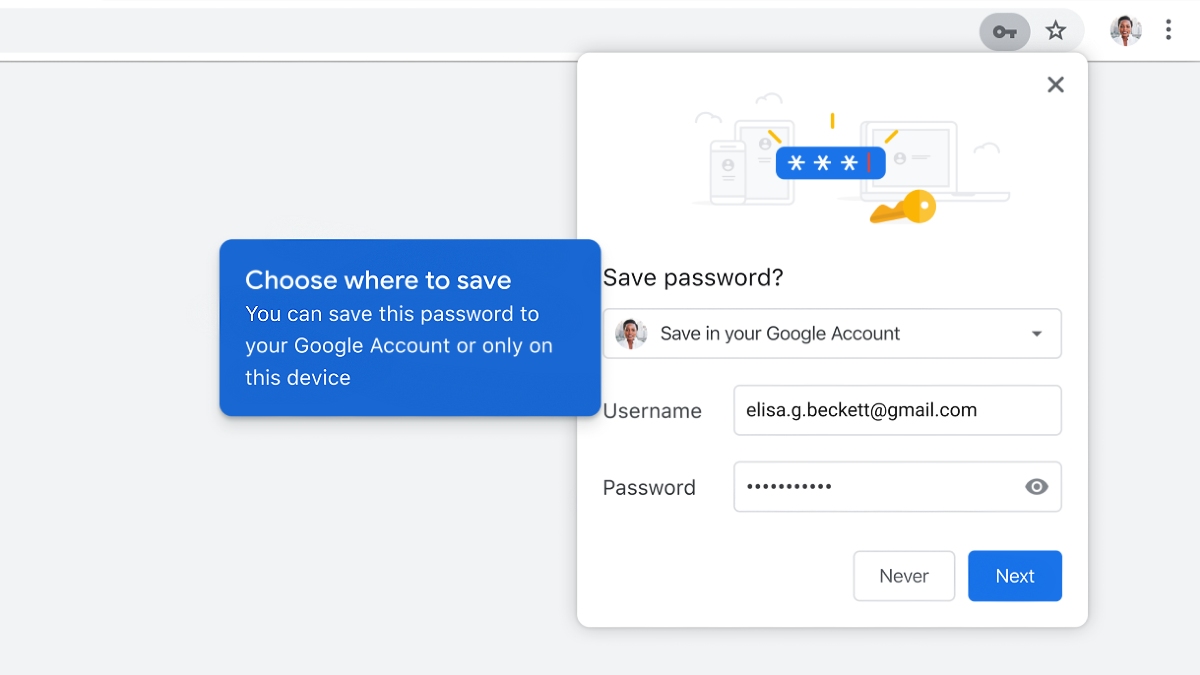Click the 'Choose where to save' tooltip
The image size is (1200, 675).
tap(410, 328)
